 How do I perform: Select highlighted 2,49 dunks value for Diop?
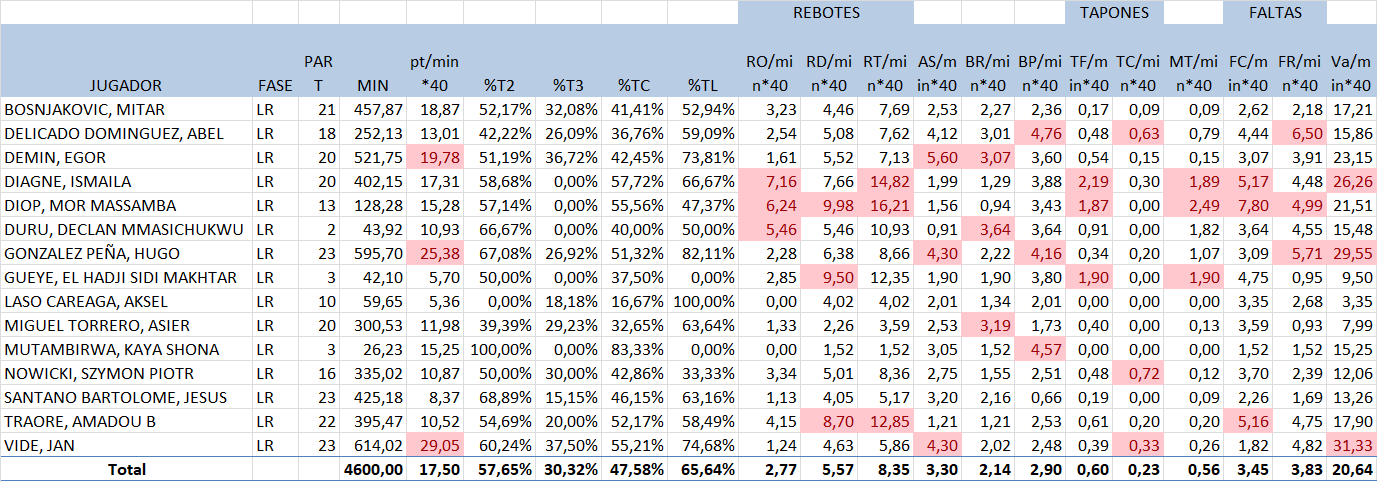[1194, 205]
